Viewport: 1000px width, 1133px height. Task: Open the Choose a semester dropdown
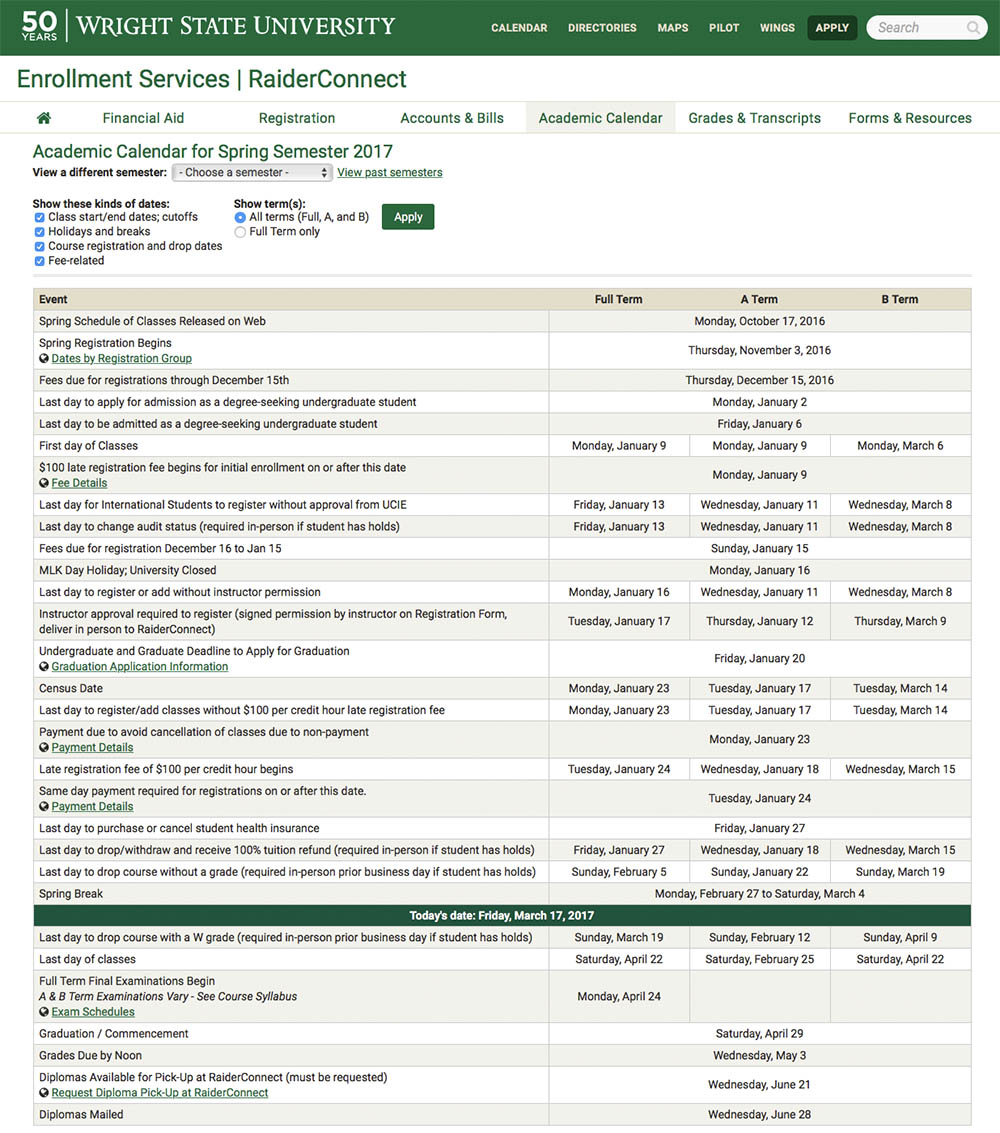pos(251,172)
